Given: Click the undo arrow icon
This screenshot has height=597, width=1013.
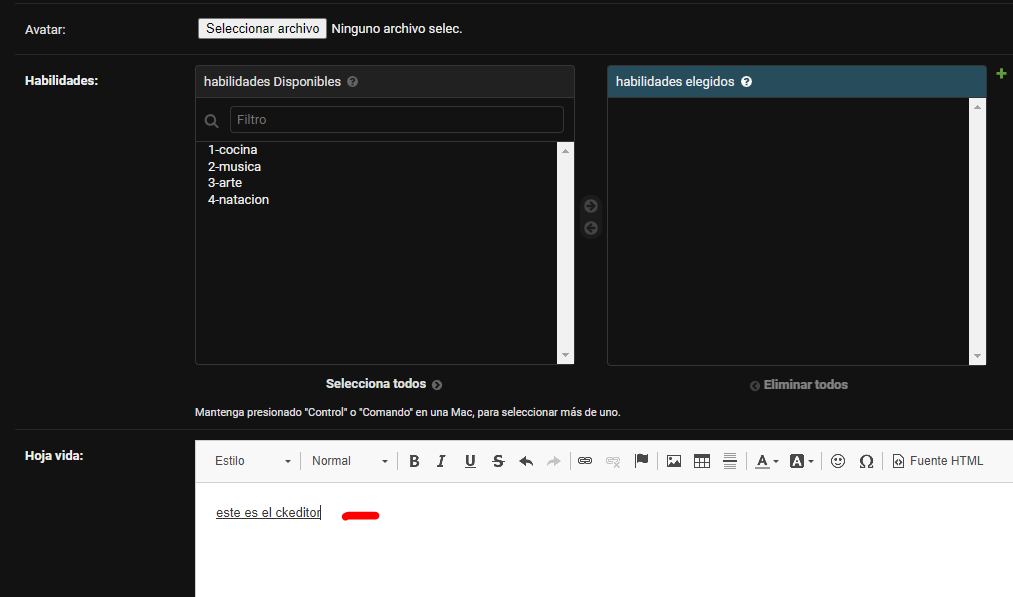Looking at the screenshot, I should [x=526, y=461].
